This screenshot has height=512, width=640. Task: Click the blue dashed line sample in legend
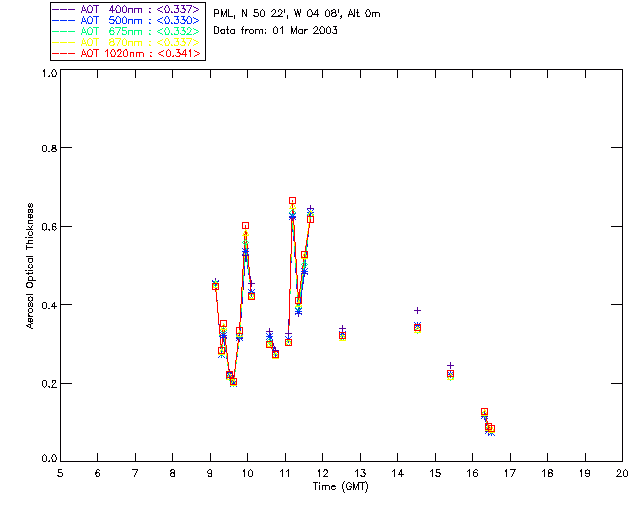point(64,20)
